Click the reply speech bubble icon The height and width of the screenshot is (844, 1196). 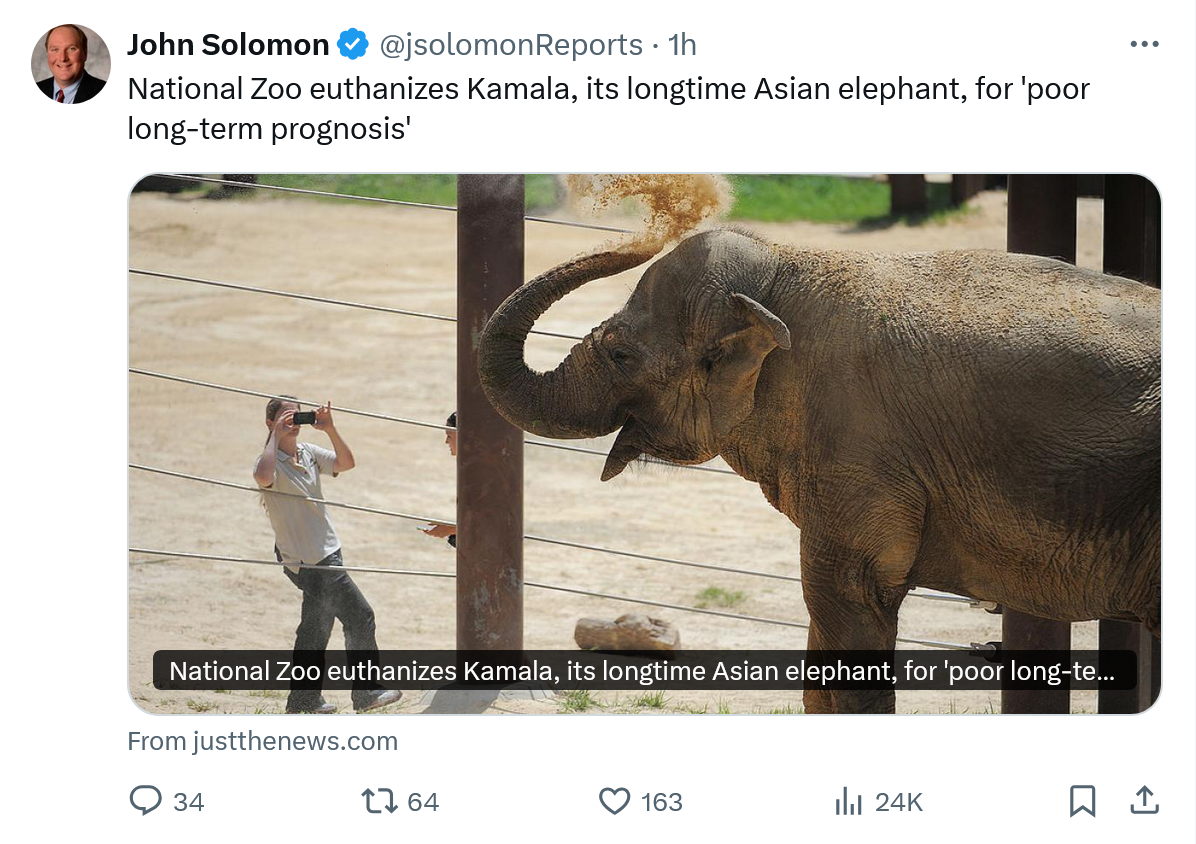click(146, 801)
